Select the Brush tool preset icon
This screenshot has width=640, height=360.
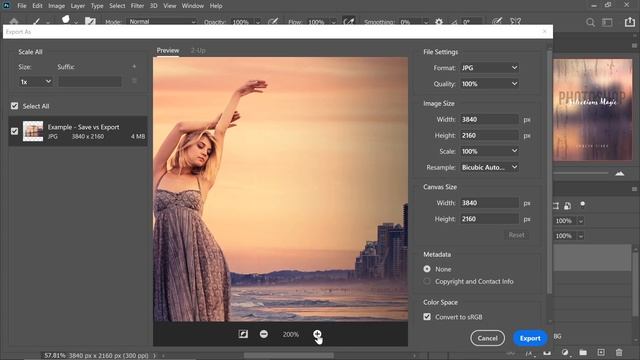coord(37,22)
